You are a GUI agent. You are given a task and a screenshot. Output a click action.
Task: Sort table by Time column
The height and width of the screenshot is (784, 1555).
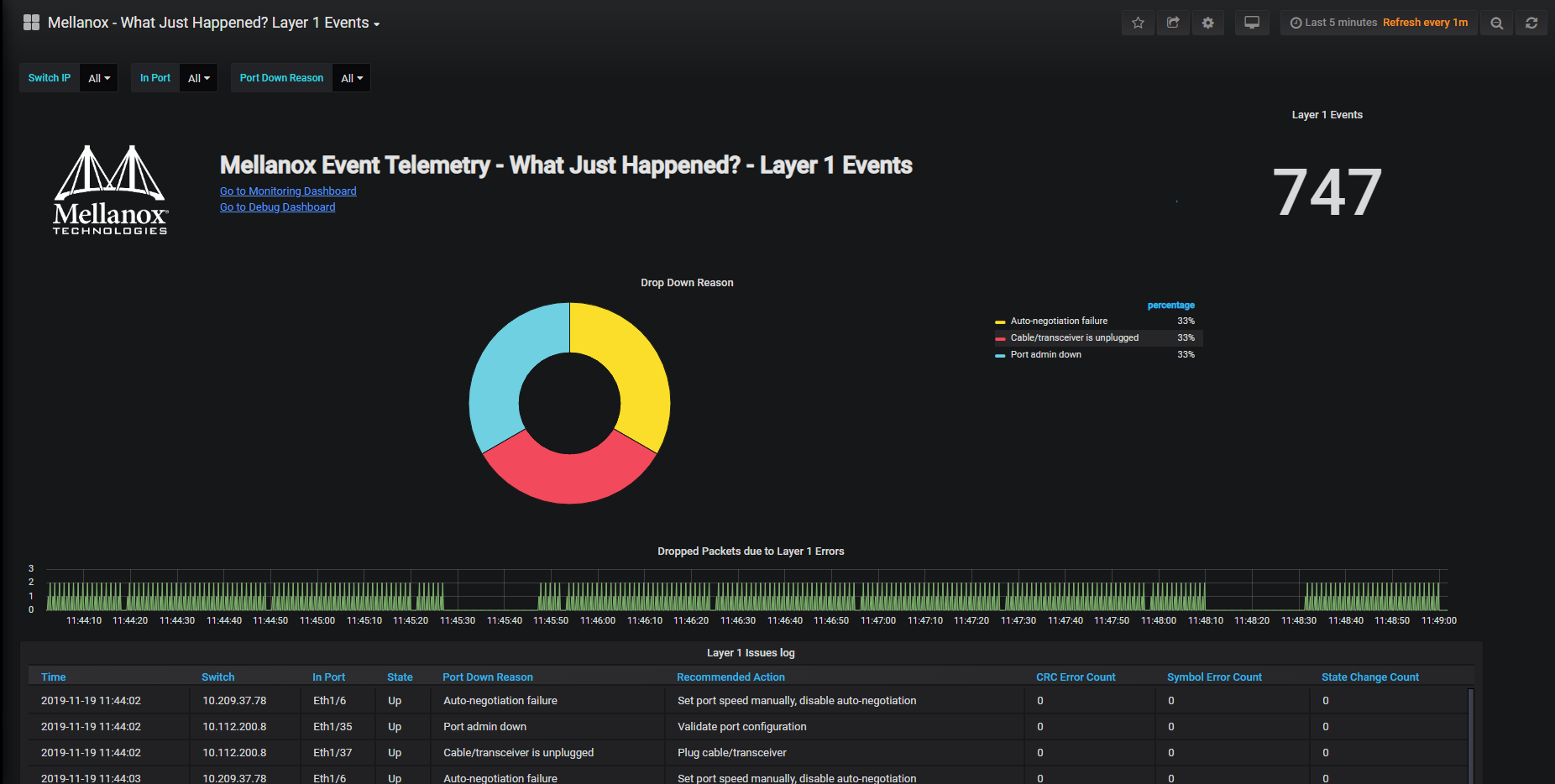point(54,677)
